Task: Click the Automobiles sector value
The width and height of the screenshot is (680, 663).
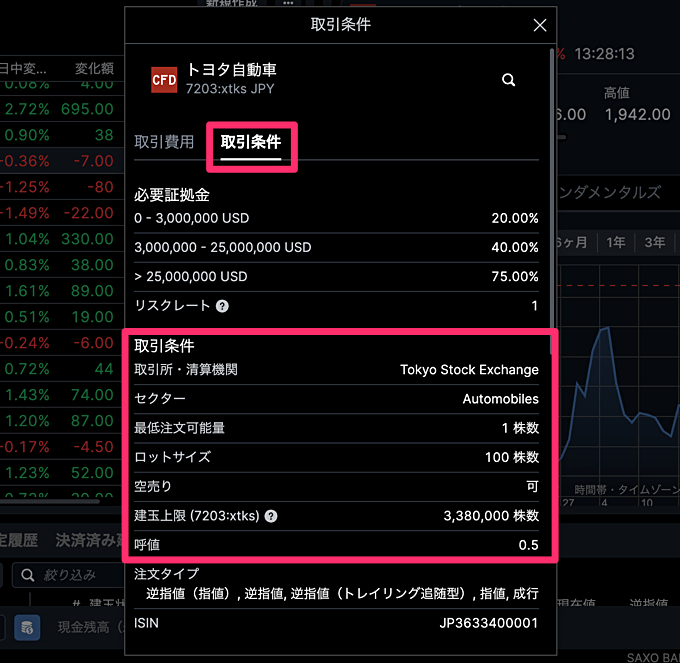Action: [500, 399]
